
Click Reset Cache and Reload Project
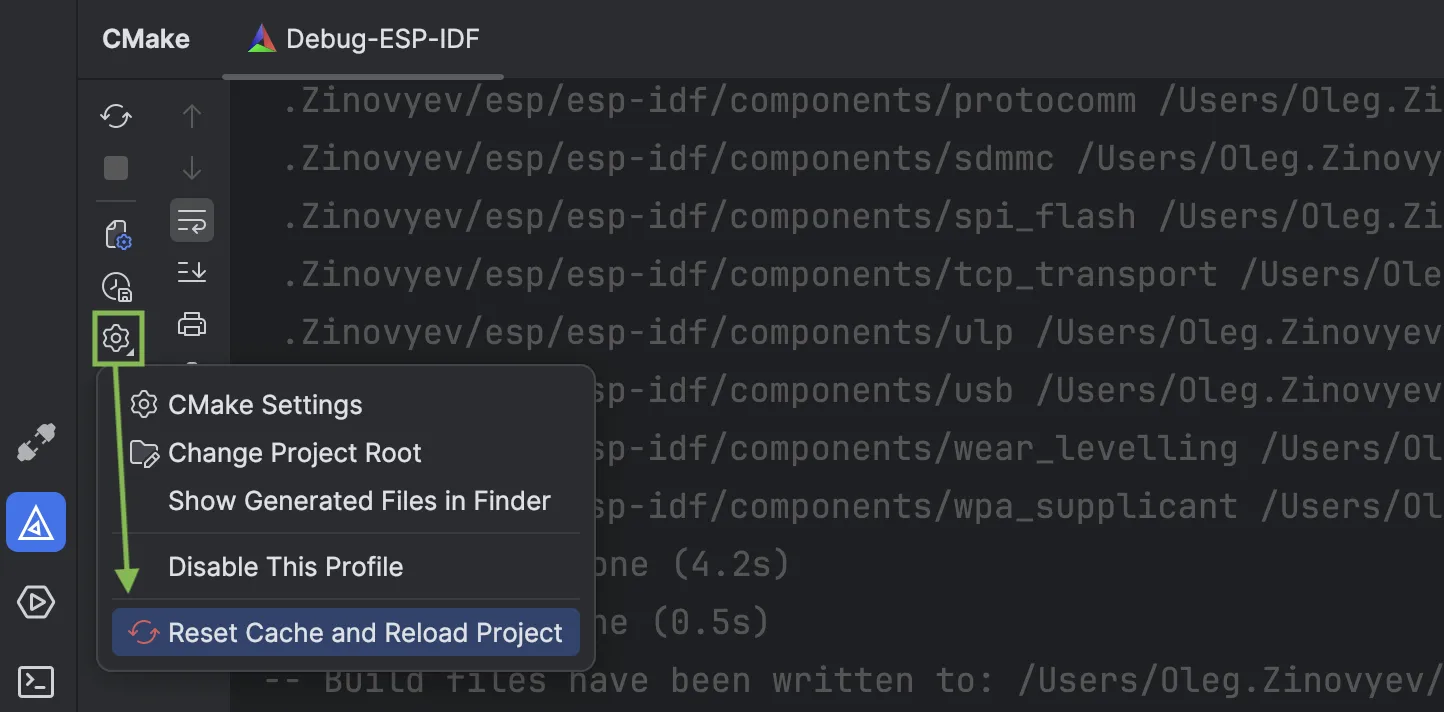pos(365,633)
